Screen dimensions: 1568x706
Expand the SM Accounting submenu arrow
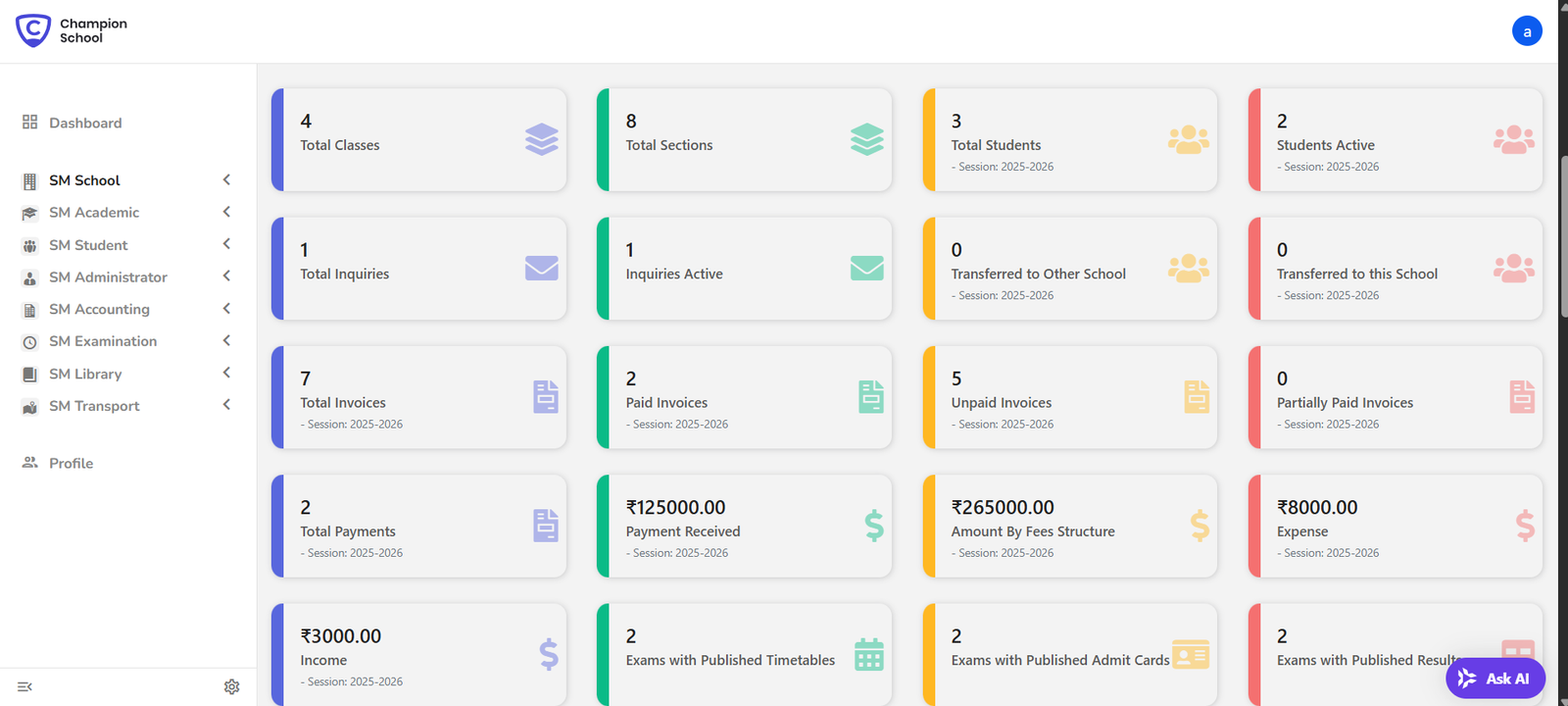click(226, 309)
